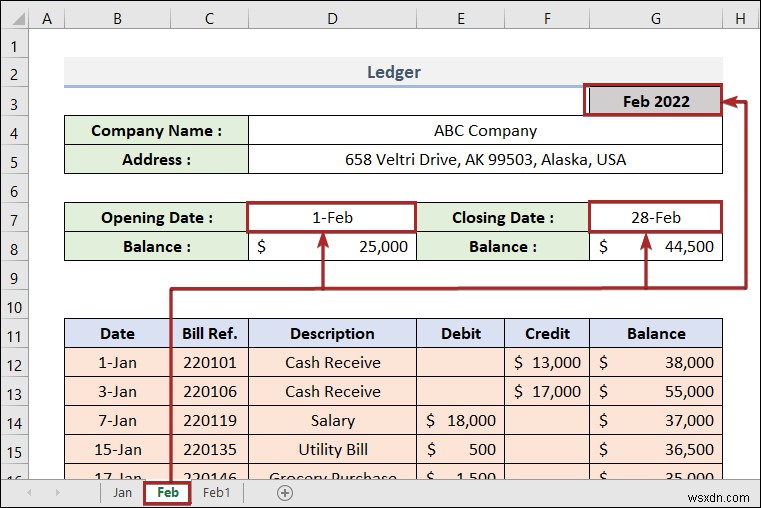Select bill ref 220106 cell

(x=210, y=392)
